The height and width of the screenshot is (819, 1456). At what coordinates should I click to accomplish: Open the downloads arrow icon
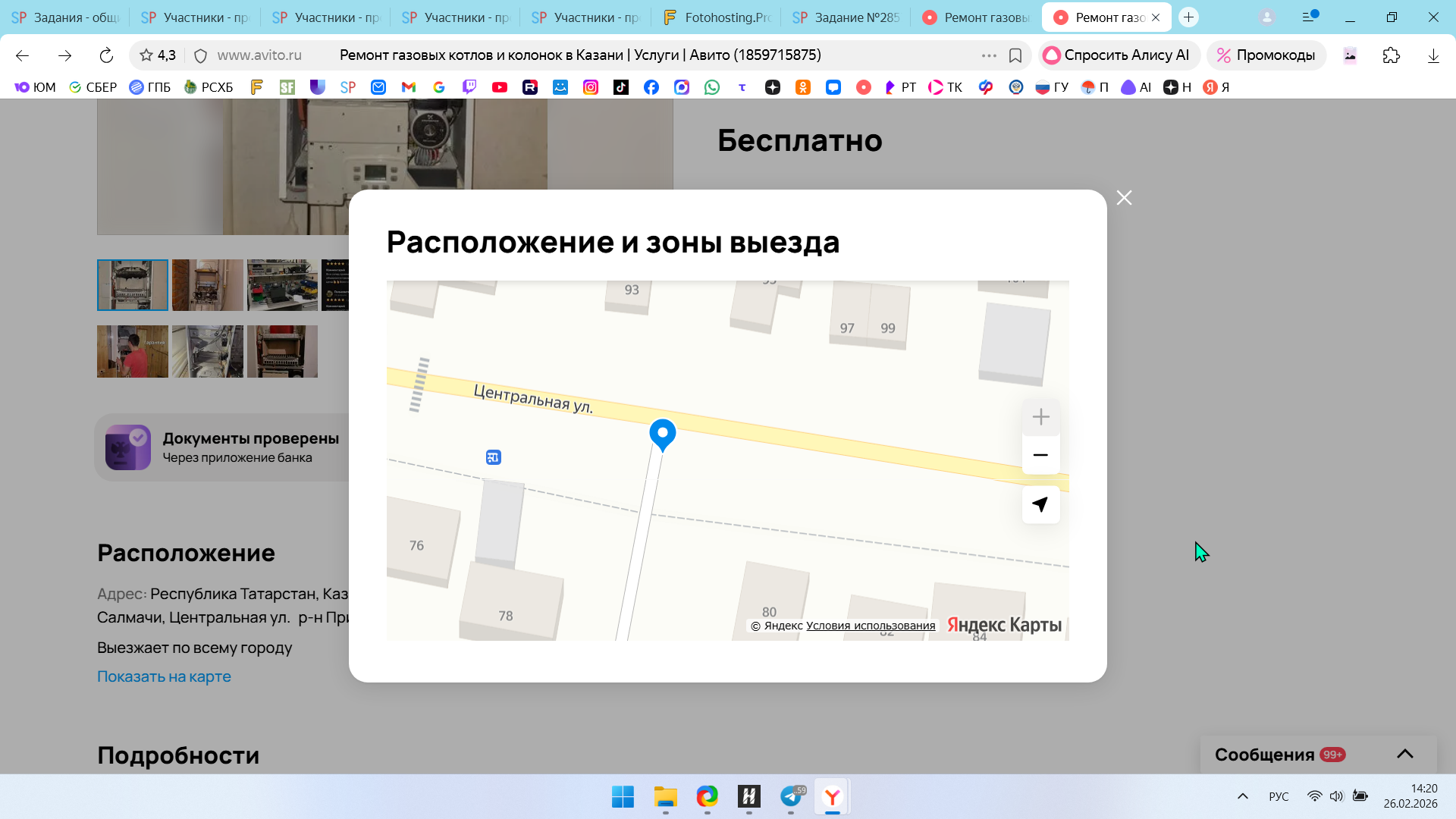point(1432,55)
